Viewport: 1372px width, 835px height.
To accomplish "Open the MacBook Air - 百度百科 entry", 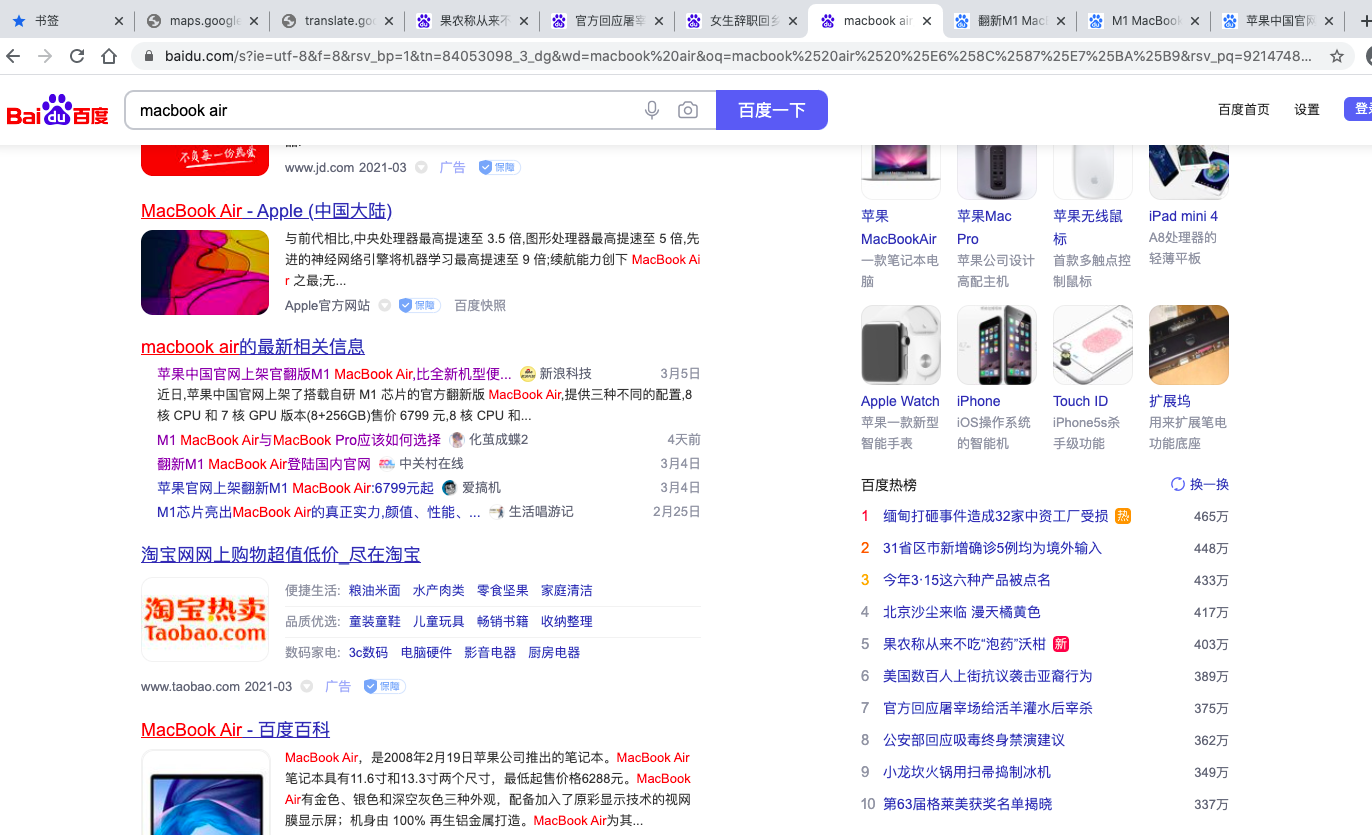I will click(234, 729).
